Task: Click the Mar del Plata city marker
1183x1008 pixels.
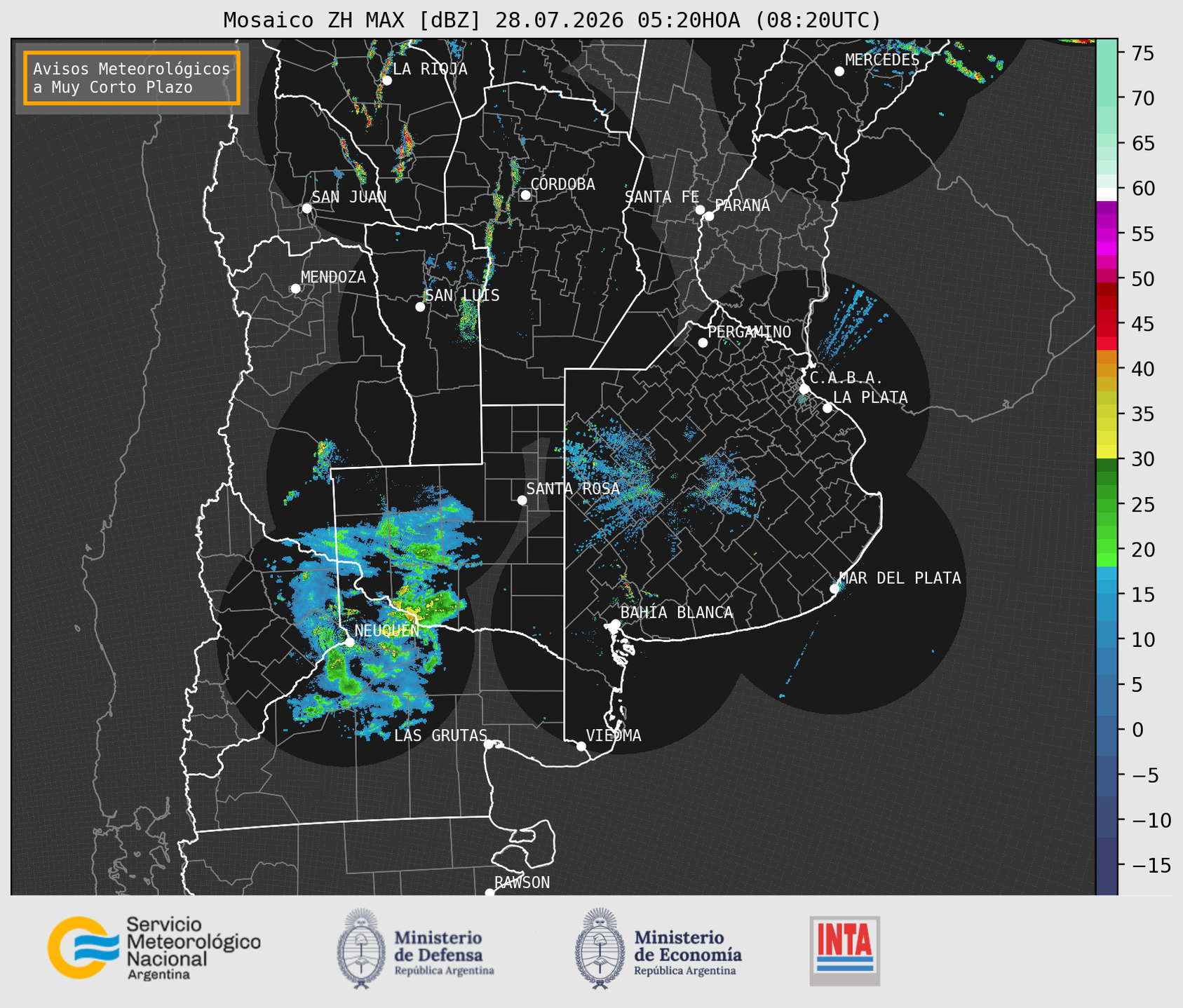Action: pyautogui.click(x=834, y=589)
